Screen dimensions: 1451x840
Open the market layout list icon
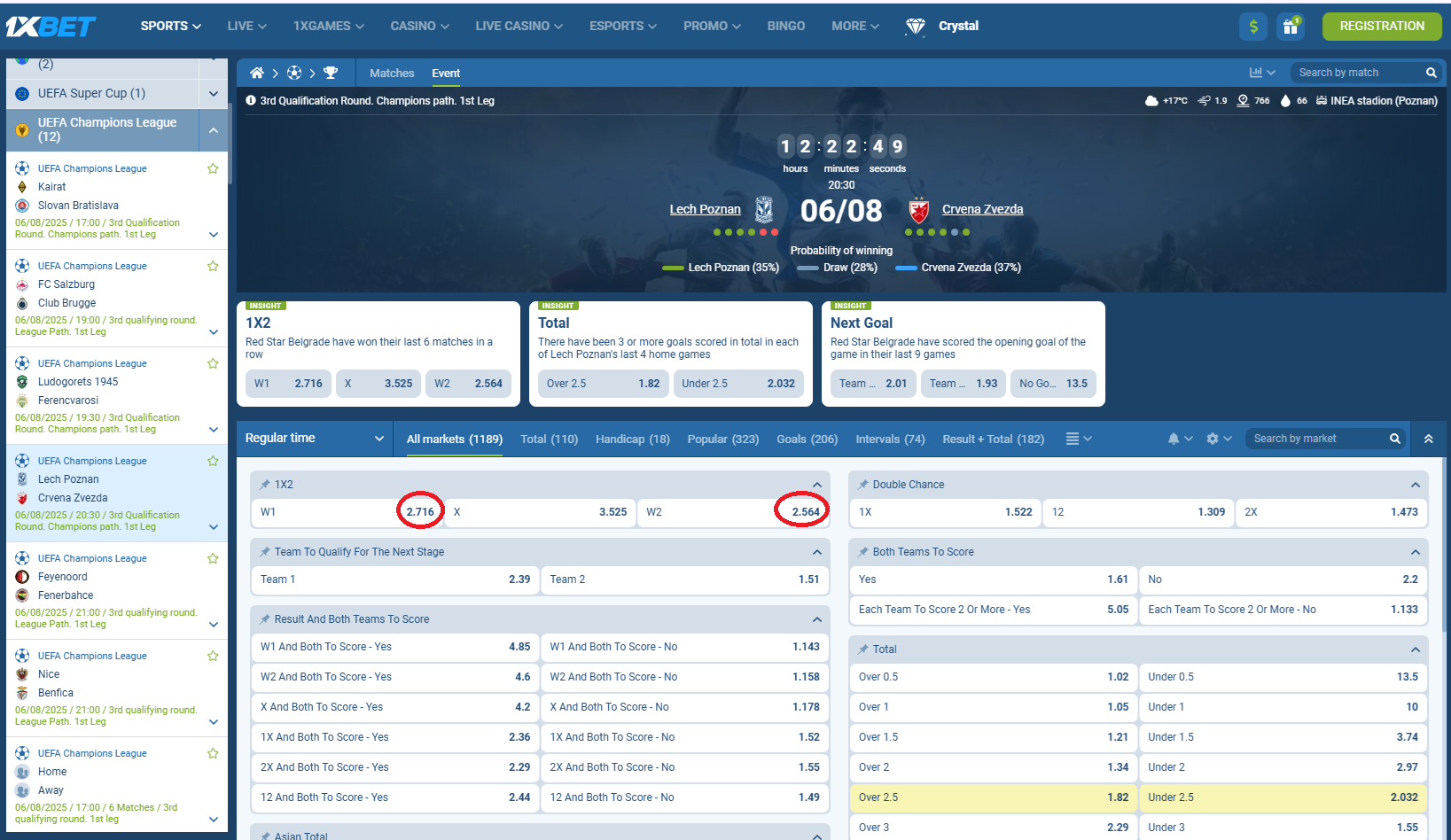pyautogui.click(x=1079, y=439)
